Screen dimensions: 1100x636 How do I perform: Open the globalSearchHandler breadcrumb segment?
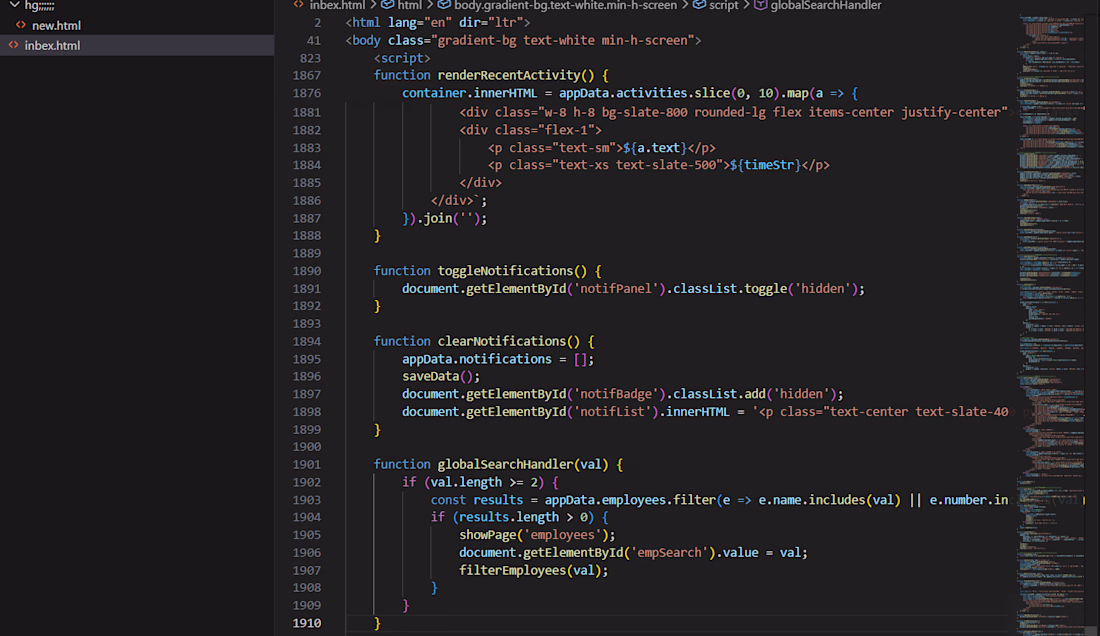[826, 6]
